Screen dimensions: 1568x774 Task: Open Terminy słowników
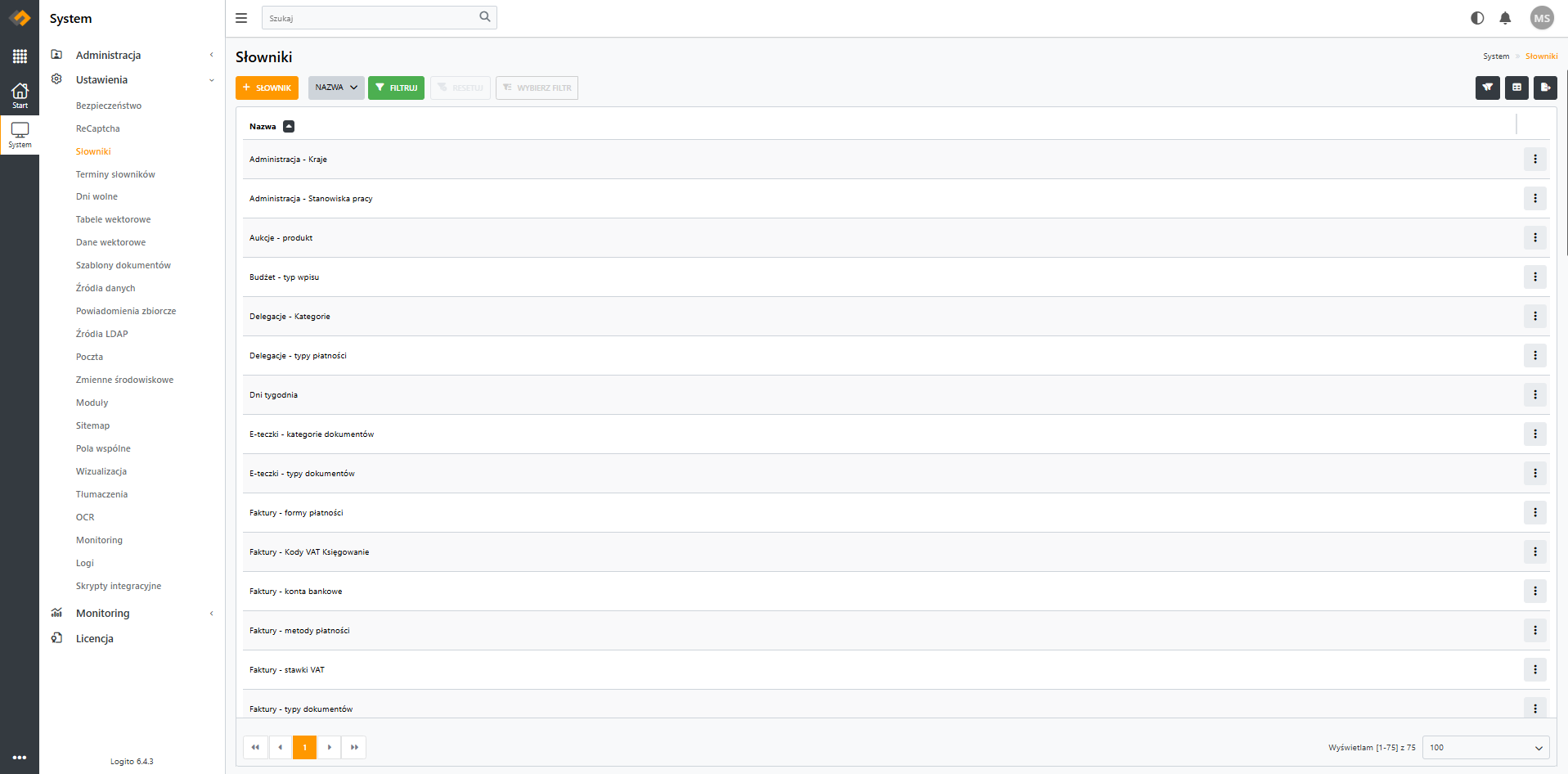pos(115,174)
